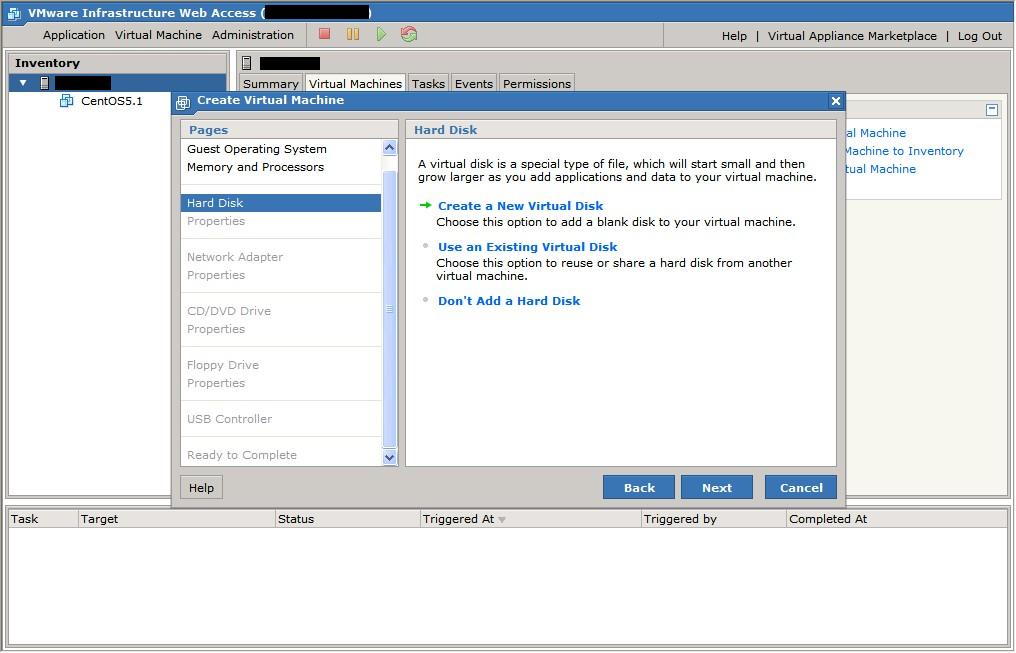Select Use an Existing Virtual Disk
The height and width of the screenshot is (653, 1016).
coord(527,247)
